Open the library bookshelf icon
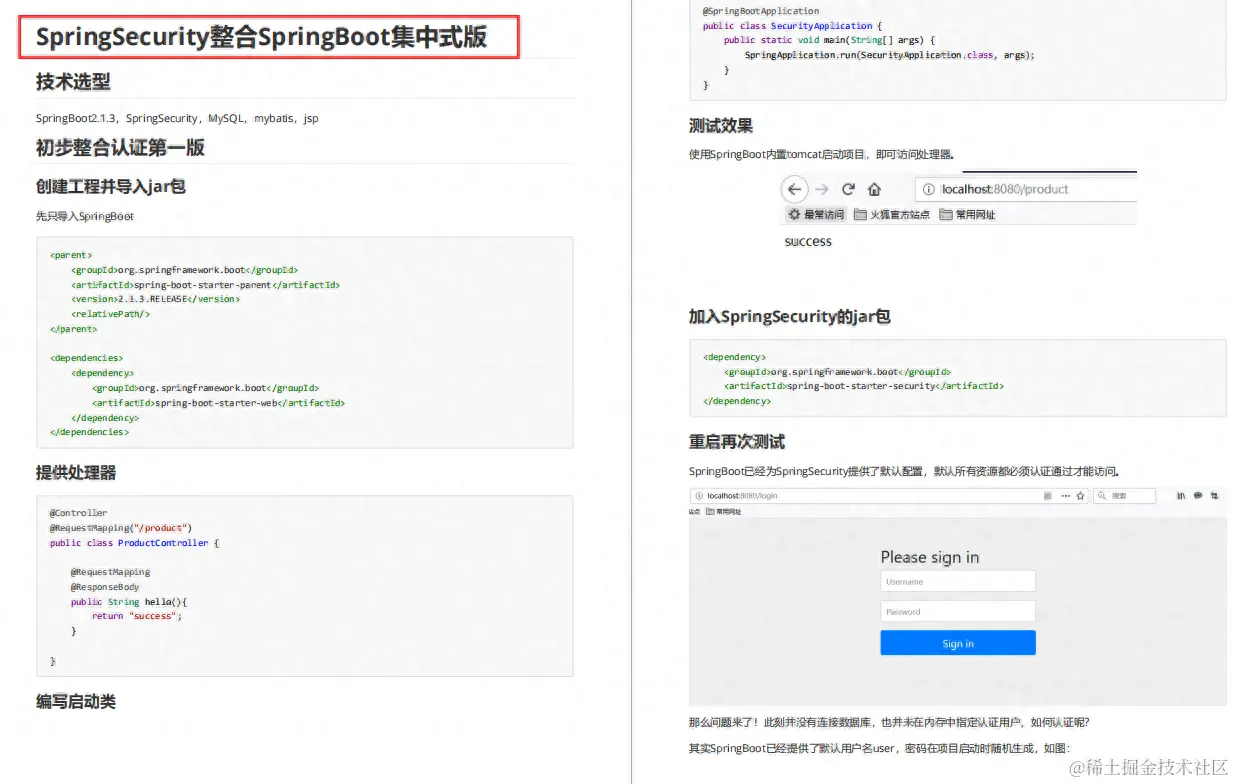Viewport: 1235px width, 784px height. coord(1181,496)
